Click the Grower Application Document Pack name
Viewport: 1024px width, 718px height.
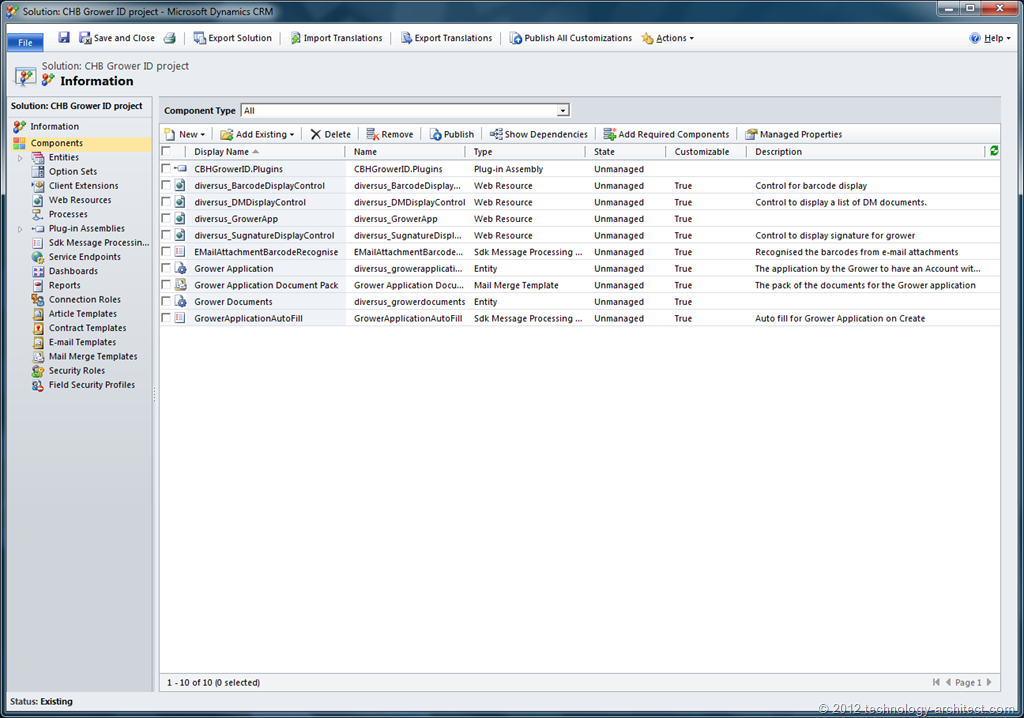click(266, 285)
